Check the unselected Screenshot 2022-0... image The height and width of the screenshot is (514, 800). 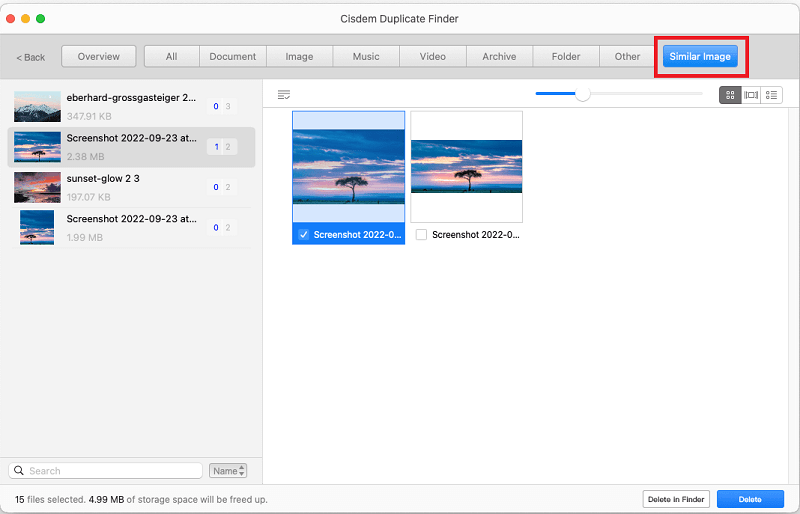point(421,234)
